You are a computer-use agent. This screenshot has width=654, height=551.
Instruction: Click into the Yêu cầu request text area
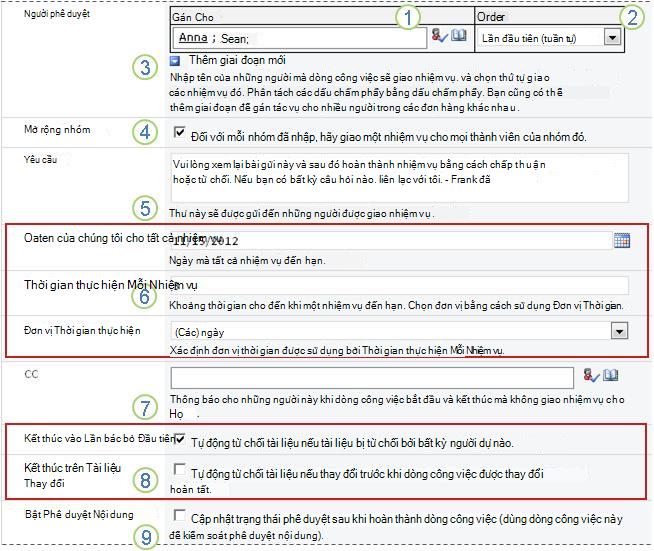(399, 178)
